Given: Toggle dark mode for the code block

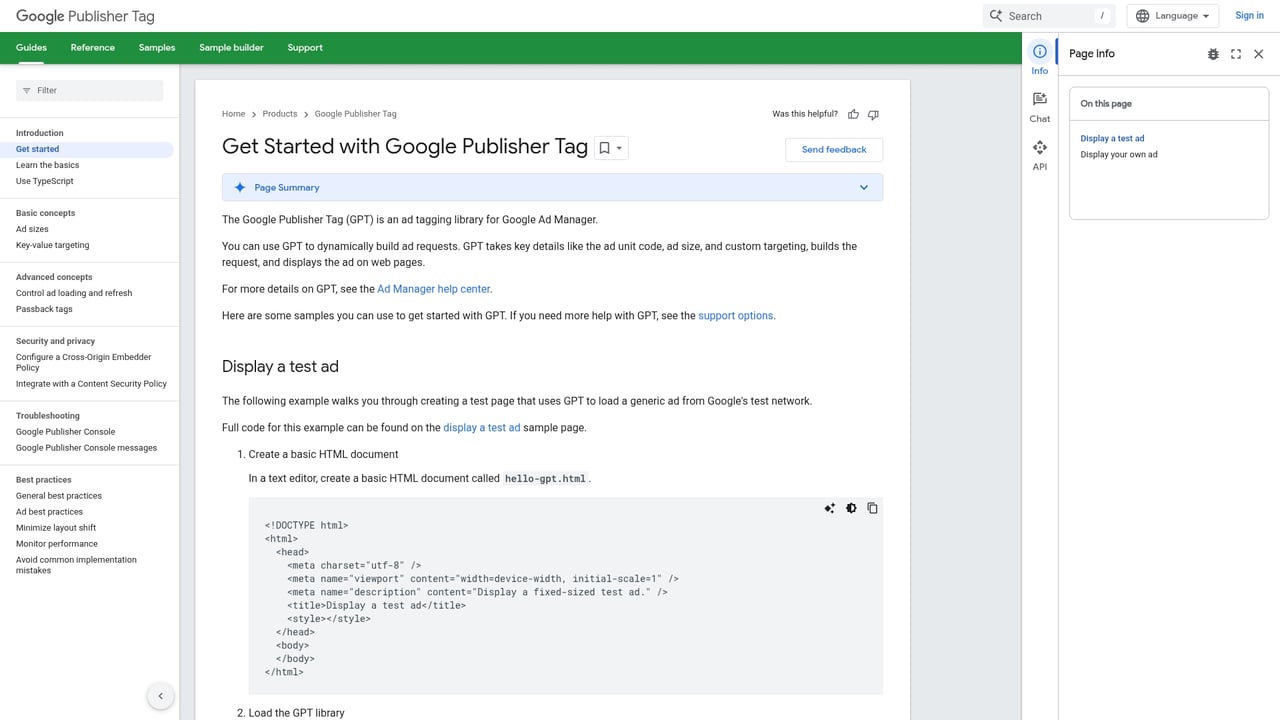Looking at the screenshot, I should (x=851, y=508).
